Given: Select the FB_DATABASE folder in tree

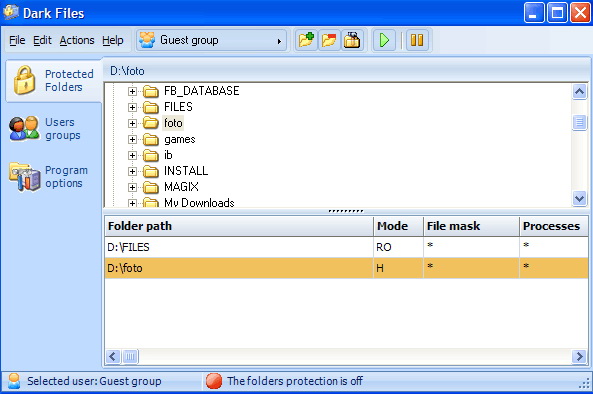Looking at the screenshot, I should (x=202, y=91).
